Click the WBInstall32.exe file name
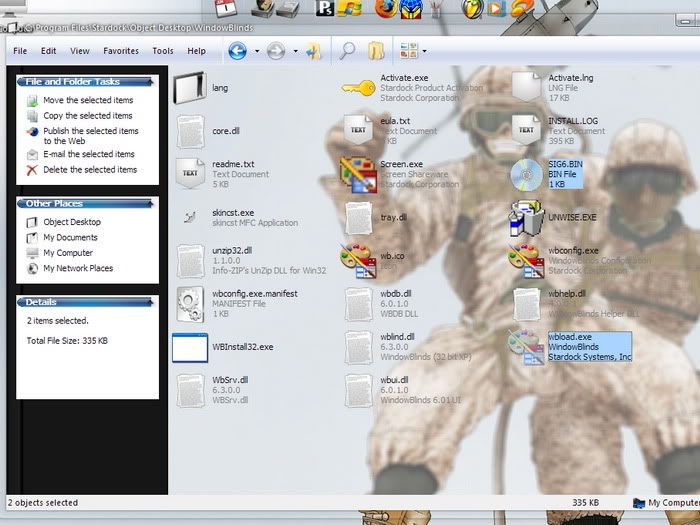This screenshot has width=700, height=525. pyautogui.click(x=243, y=347)
